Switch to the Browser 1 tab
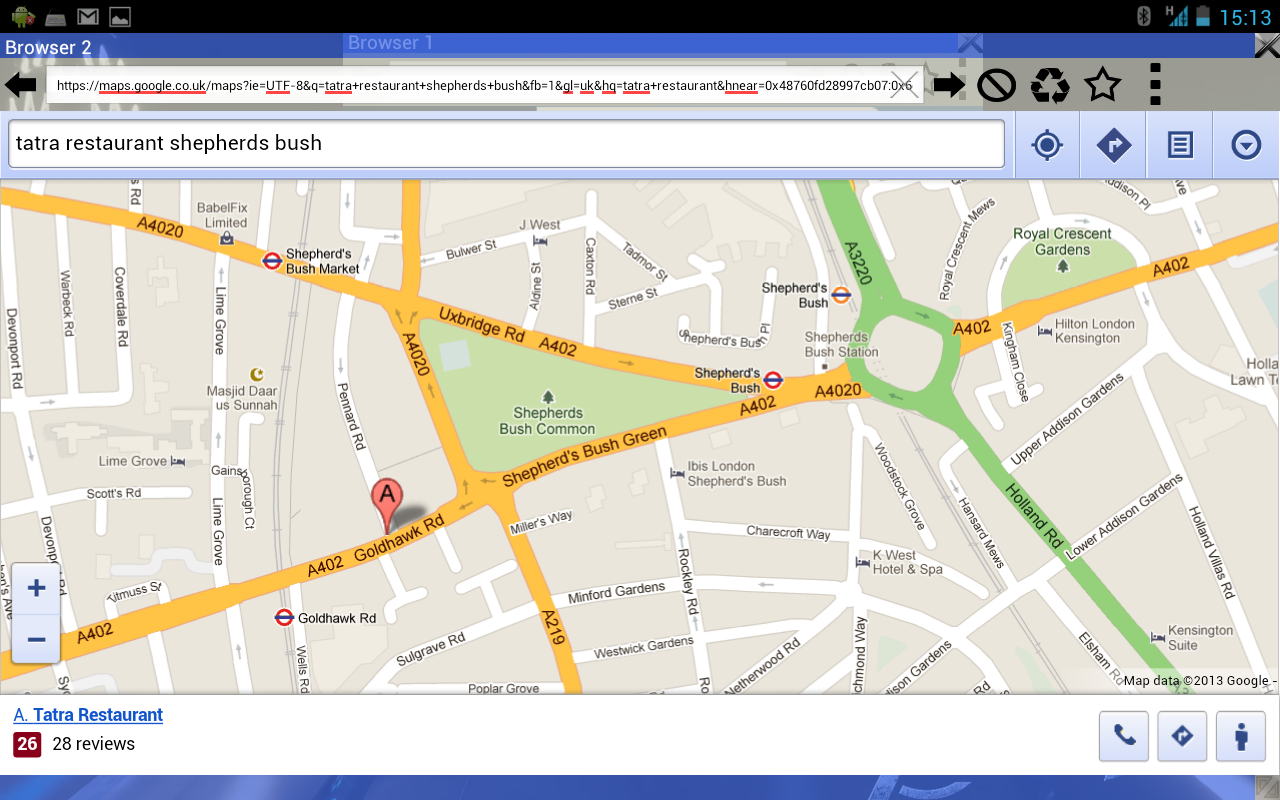This screenshot has height=800, width=1280. click(x=391, y=43)
